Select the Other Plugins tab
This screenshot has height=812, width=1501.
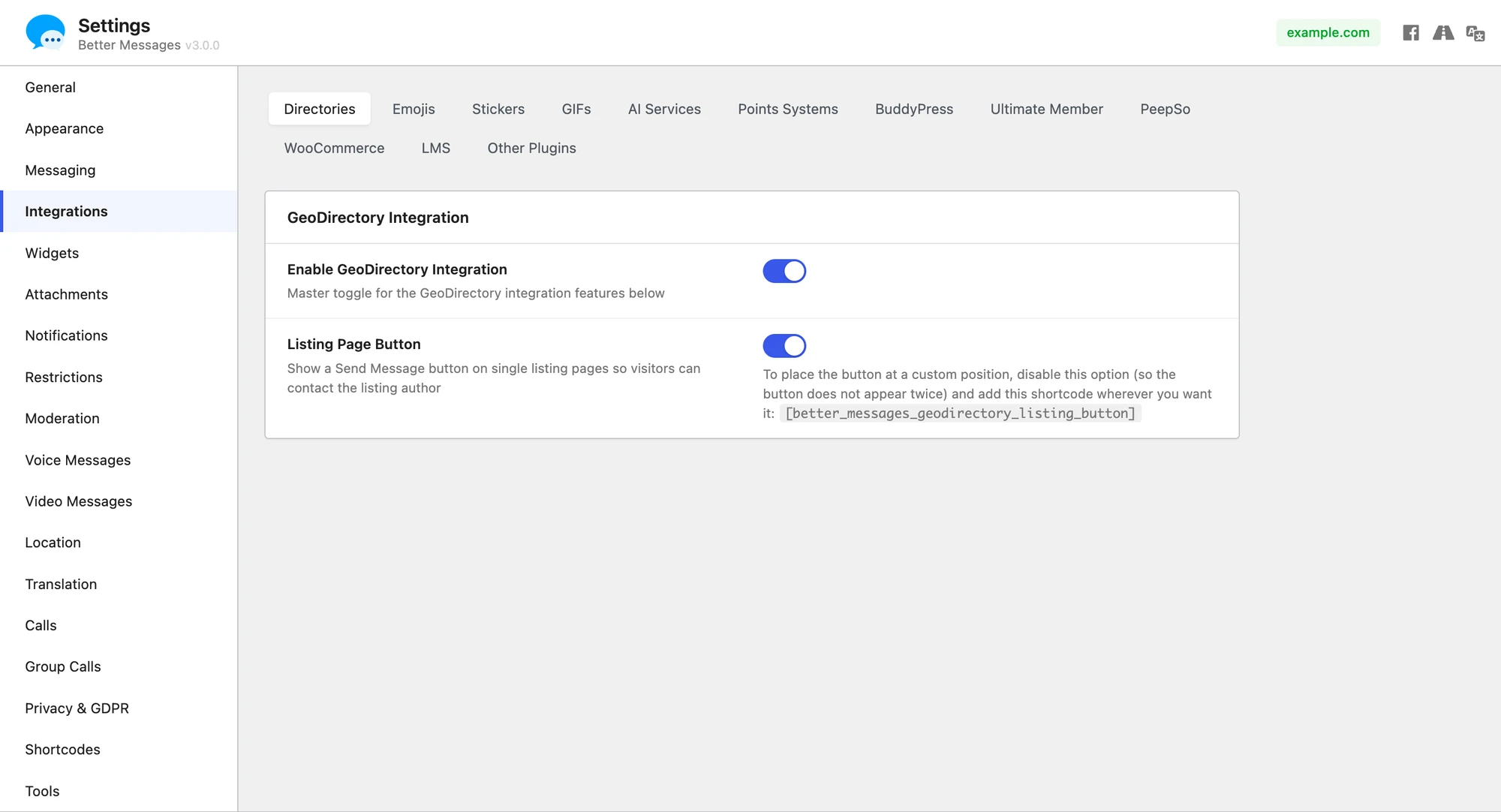click(532, 148)
